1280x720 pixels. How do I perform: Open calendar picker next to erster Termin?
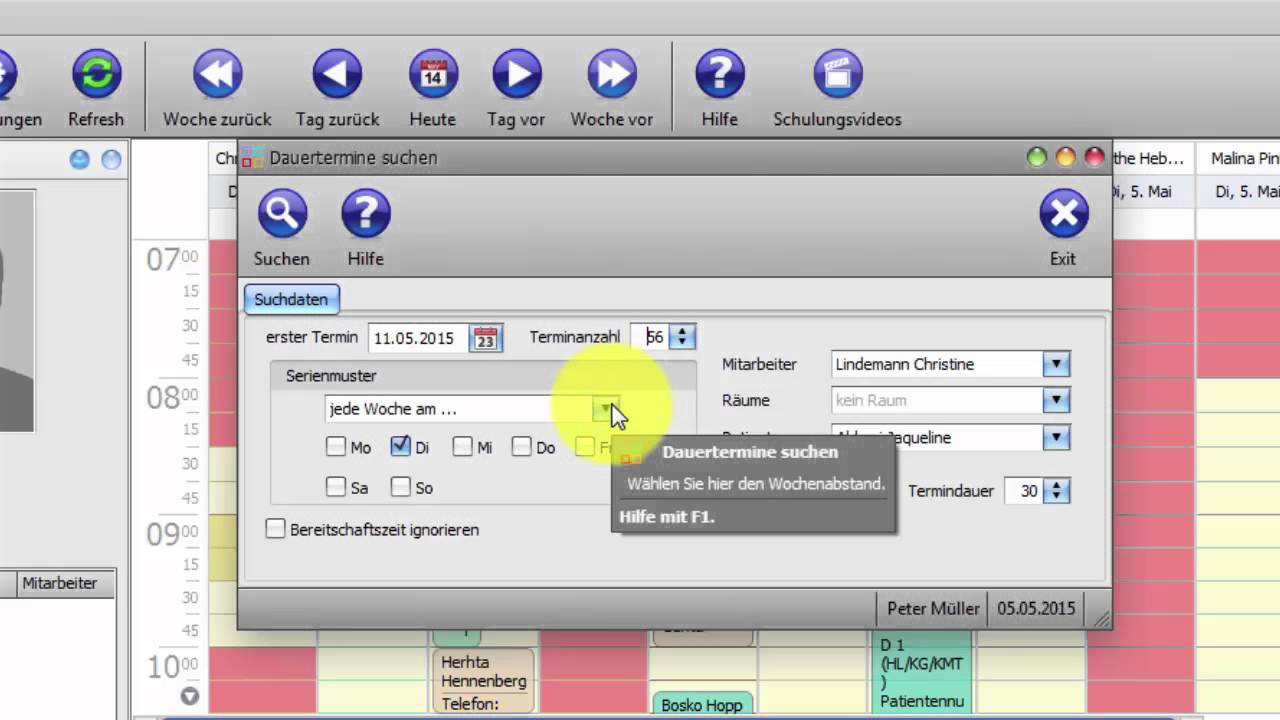click(x=485, y=338)
